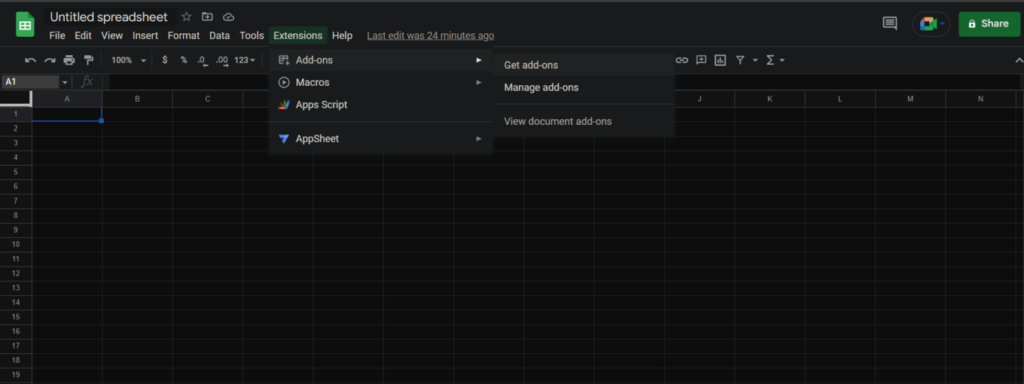1024x384 pixels.
Task: Format as currency with dollar icon
Action: [x=165, y=60]
